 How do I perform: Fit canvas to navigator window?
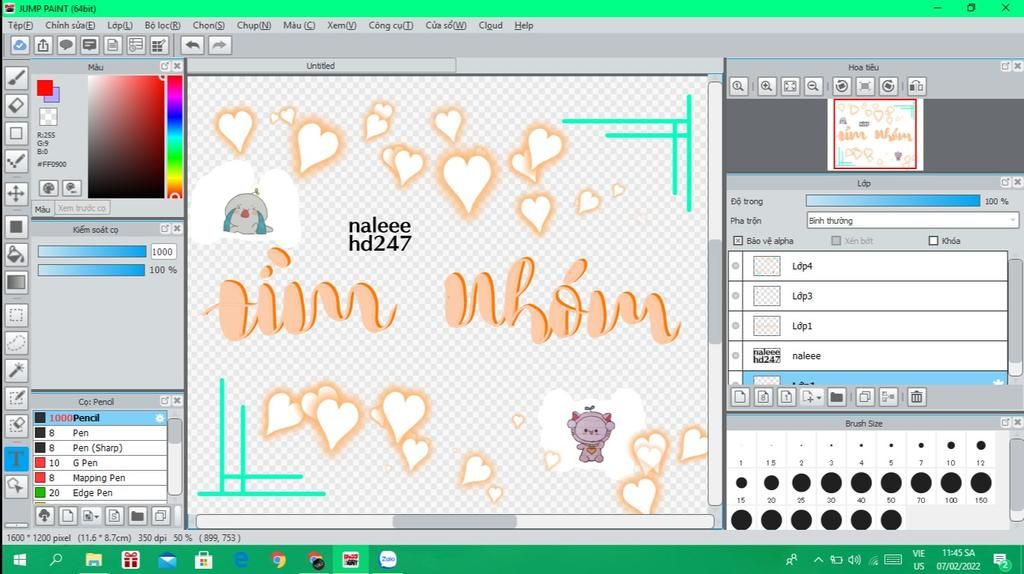click(x=790, y=86)
